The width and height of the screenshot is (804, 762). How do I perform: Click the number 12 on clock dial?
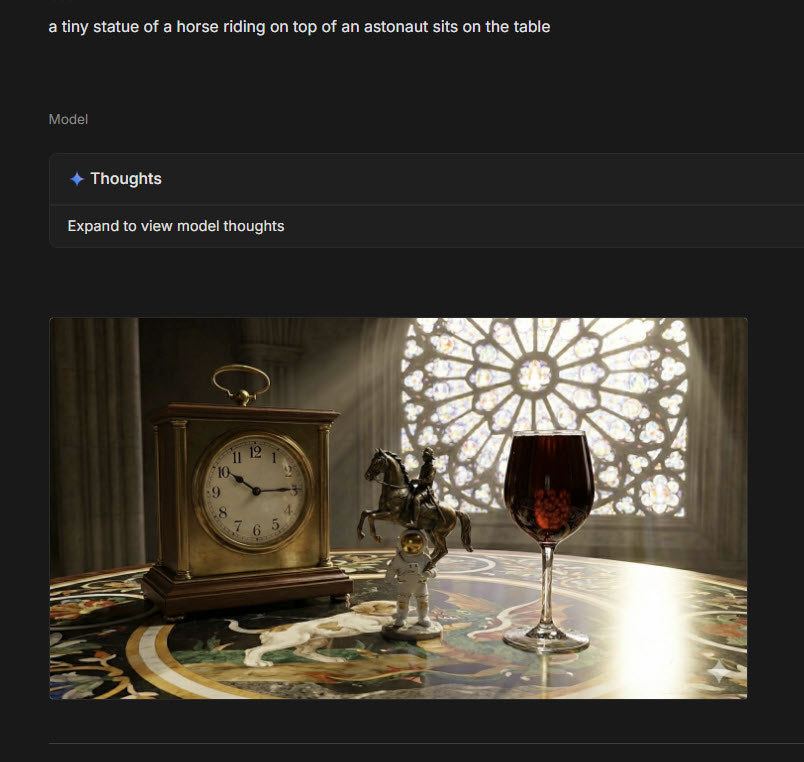pos(255,452)
